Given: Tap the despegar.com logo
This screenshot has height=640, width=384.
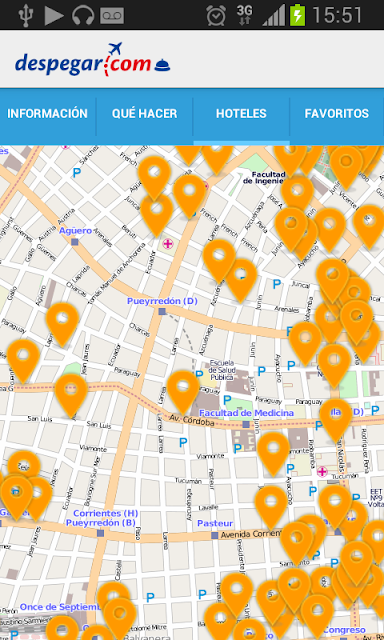Looking at the screenshot, I should coord(93,60).
